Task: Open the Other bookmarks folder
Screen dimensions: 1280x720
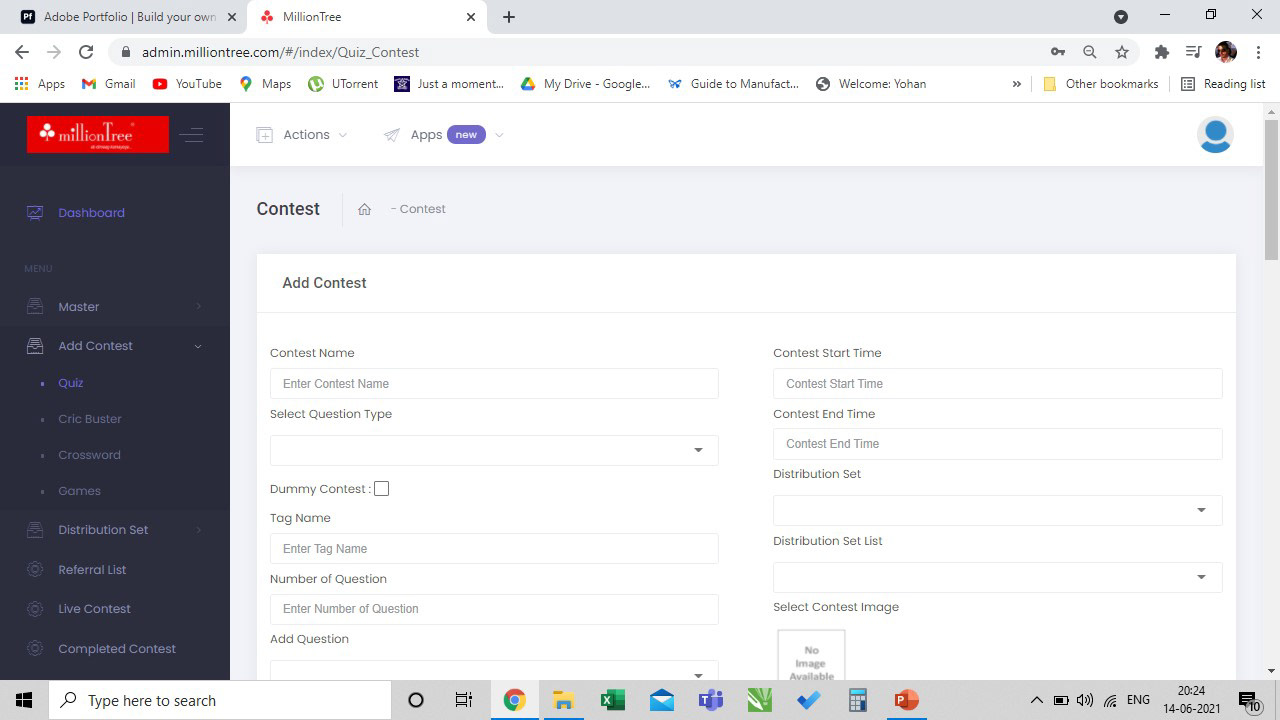Action: tap(1100, 84)
